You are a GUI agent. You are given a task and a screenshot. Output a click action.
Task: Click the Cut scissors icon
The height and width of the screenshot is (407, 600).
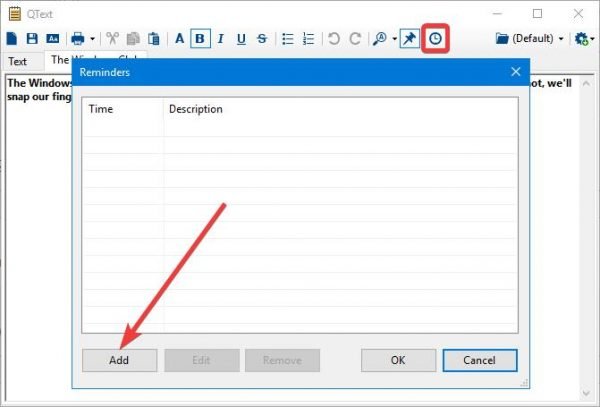click(x=112, y=39)
